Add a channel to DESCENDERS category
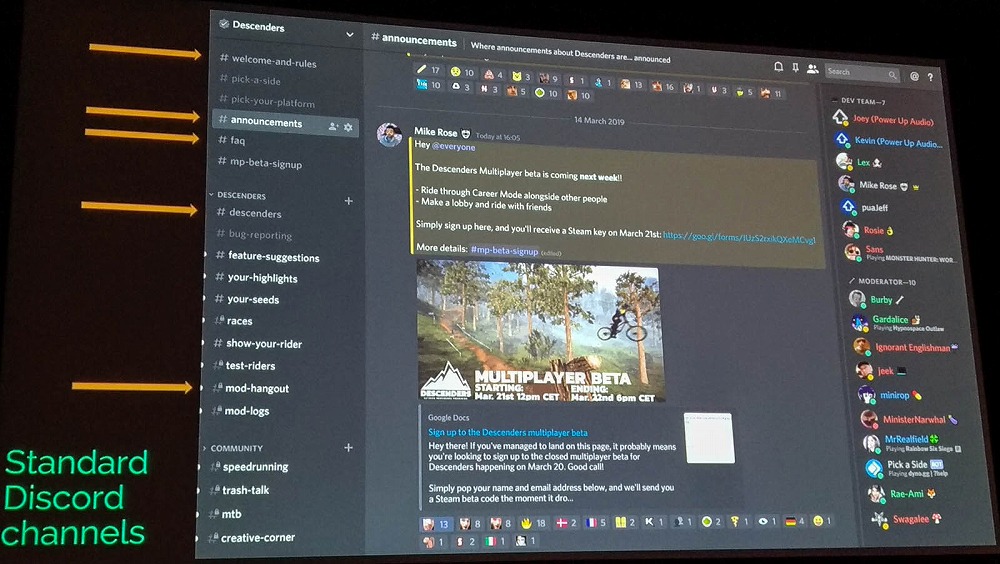 [x=349, y=201]
